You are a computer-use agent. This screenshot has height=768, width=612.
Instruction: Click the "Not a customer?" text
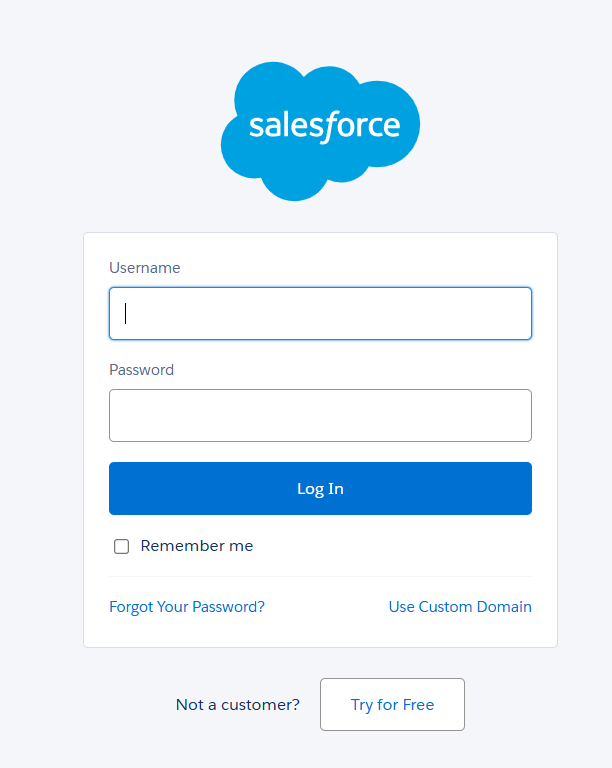point(238,705)
